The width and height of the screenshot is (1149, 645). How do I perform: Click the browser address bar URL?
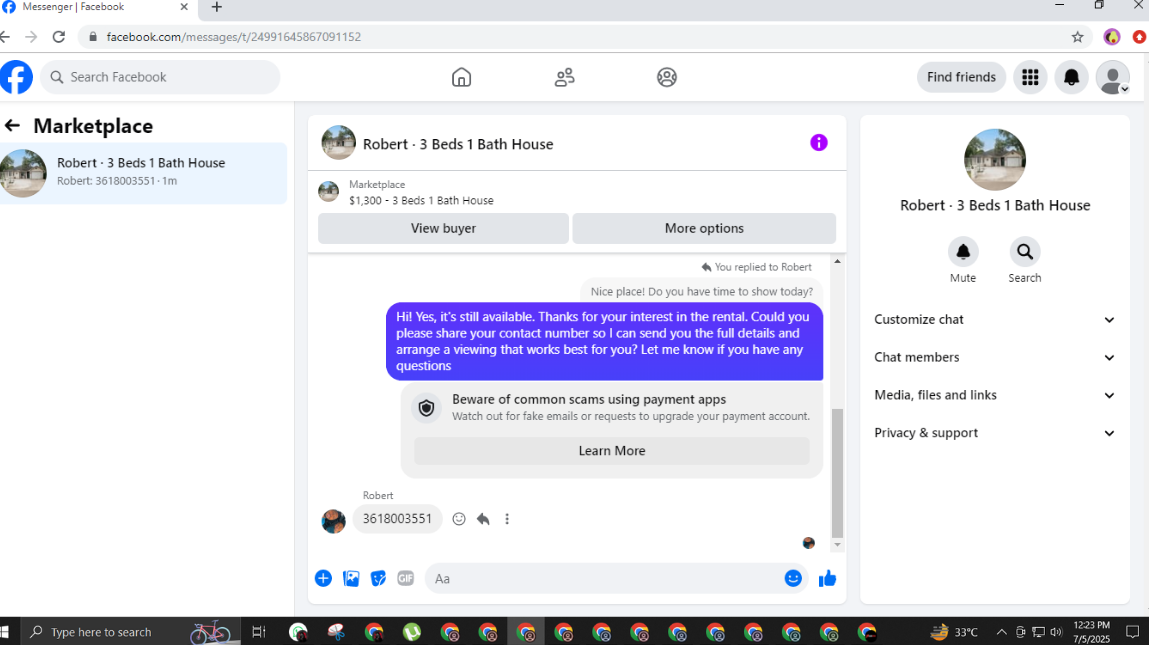coord(234,37)
